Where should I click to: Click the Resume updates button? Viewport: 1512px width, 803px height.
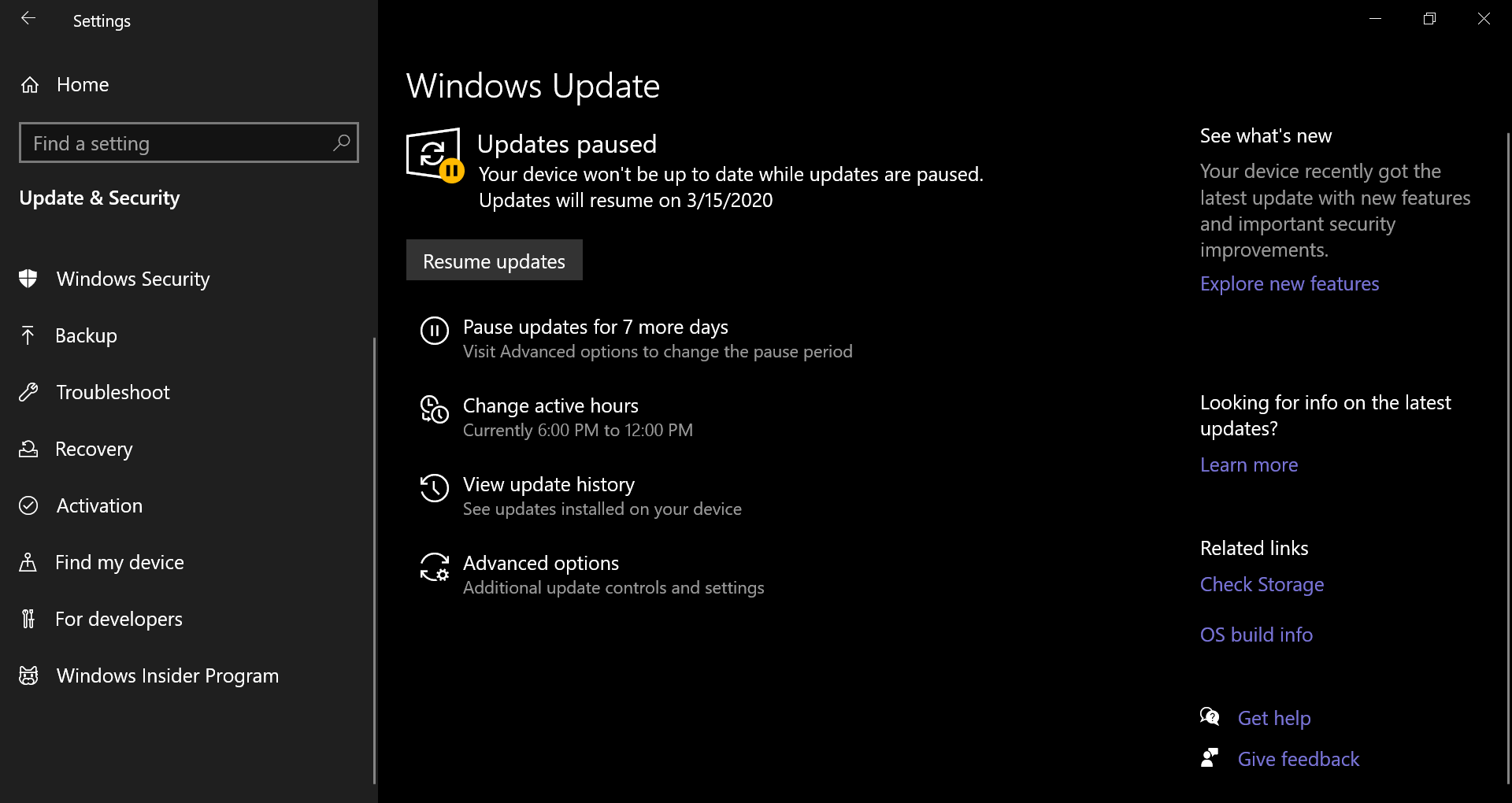495,260
